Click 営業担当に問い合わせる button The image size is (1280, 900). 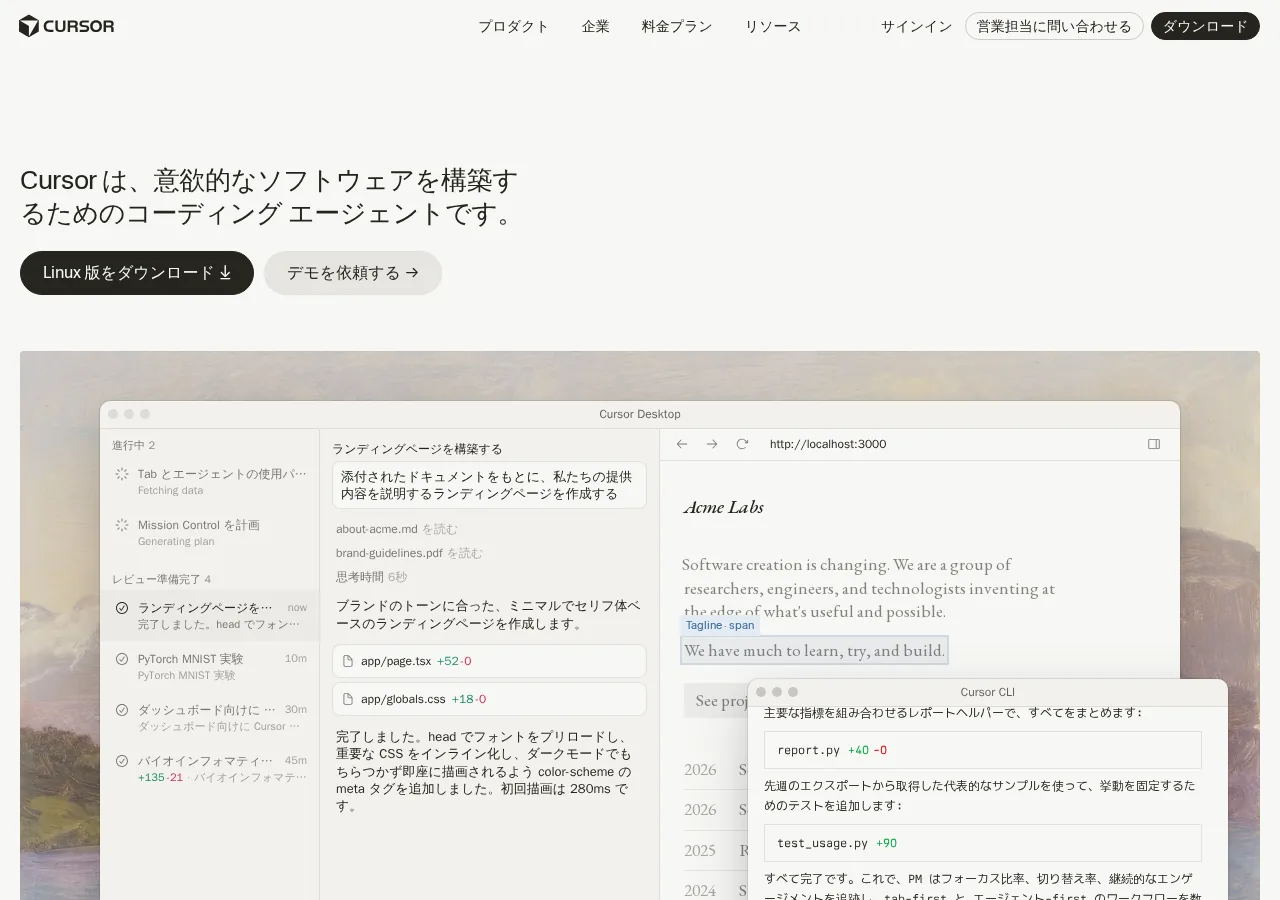pos(1054,26)
